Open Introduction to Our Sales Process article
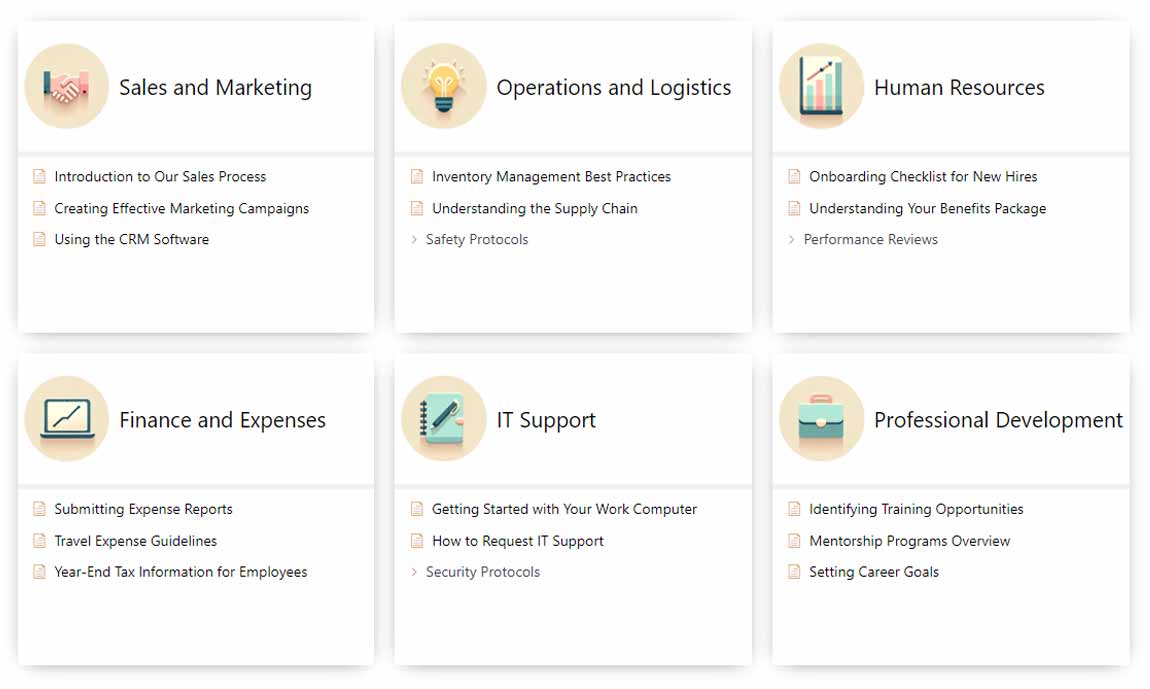This screenshot has width=1150, height=689. 160,177
